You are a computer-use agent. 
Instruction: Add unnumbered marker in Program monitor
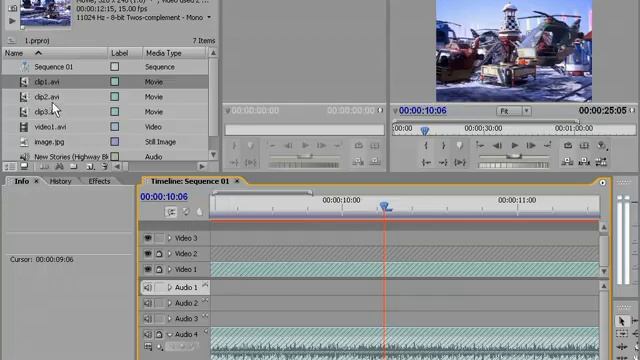click(460, 146)
